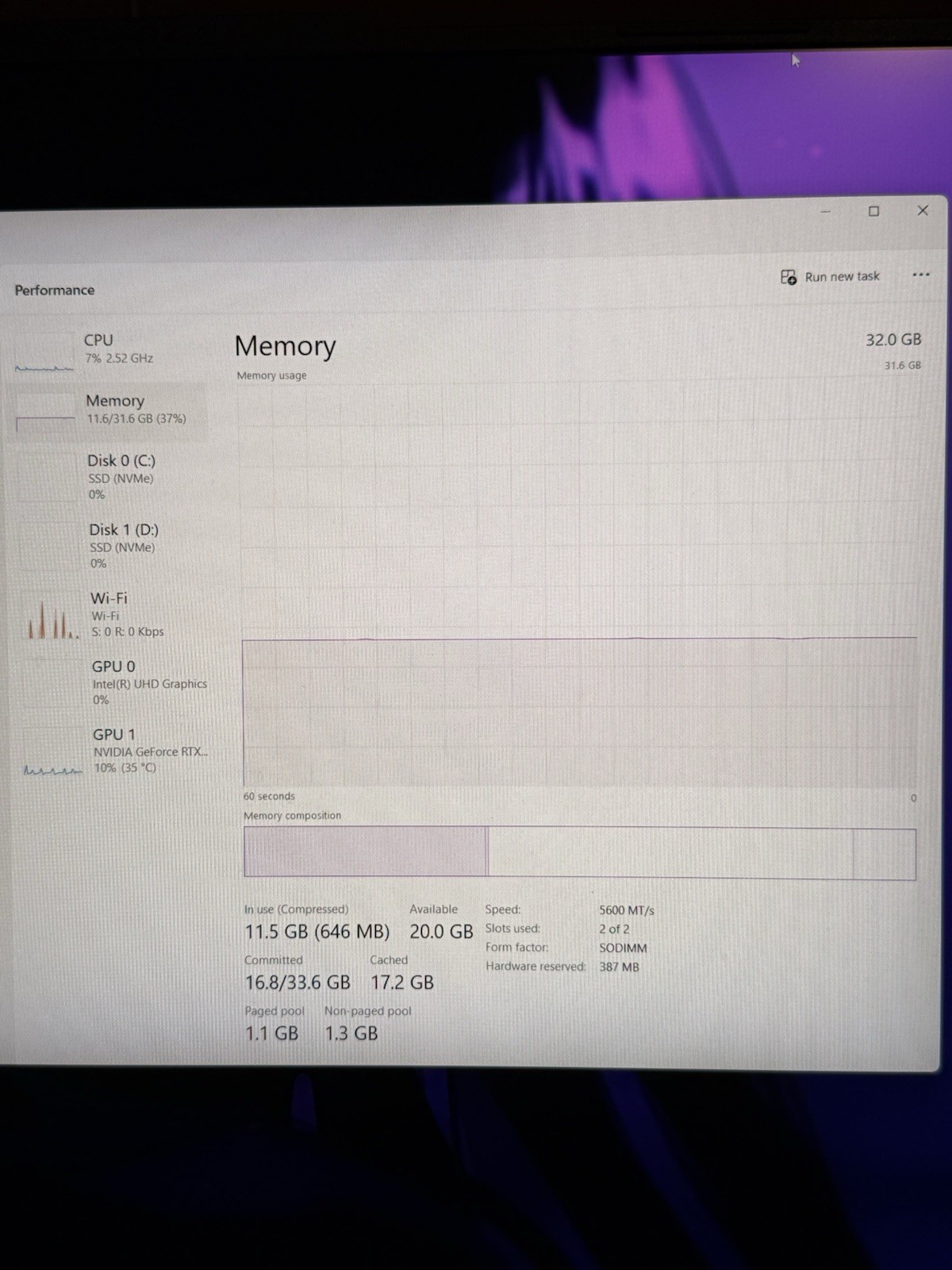Click the 16.8/33.6 GB committed value
Image resolution: width=952 pixels, height=1270 pixels.
pos(297,983)
